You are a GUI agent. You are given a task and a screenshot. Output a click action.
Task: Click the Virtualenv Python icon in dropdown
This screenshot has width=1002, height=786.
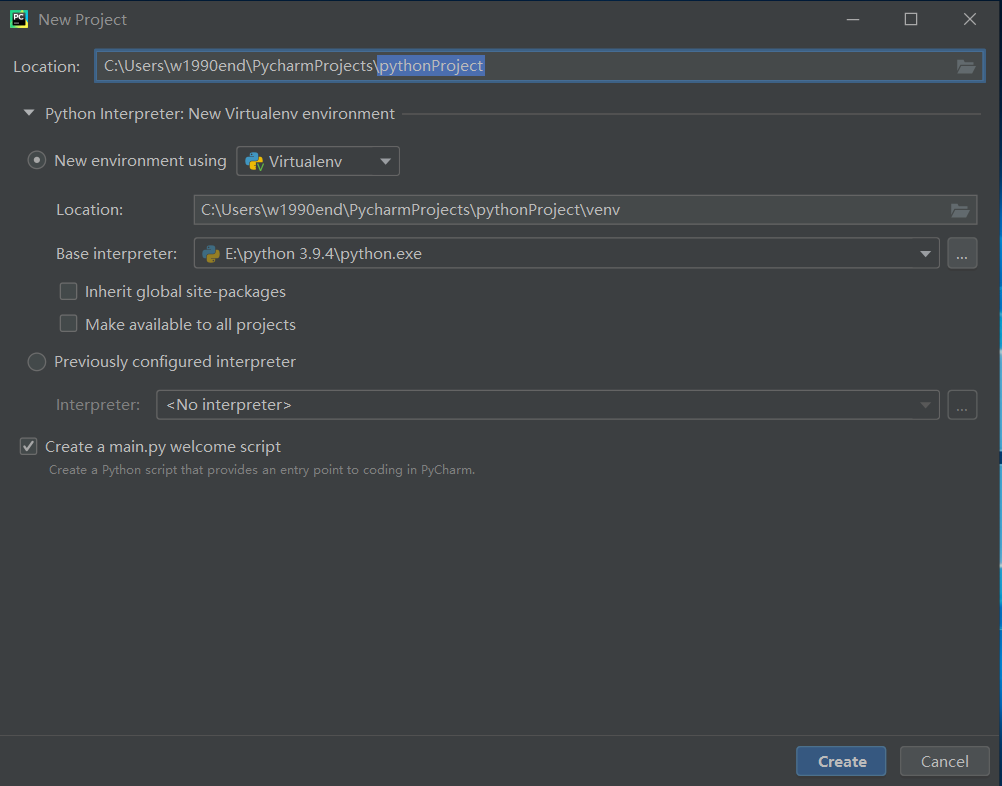click(254, 162)
